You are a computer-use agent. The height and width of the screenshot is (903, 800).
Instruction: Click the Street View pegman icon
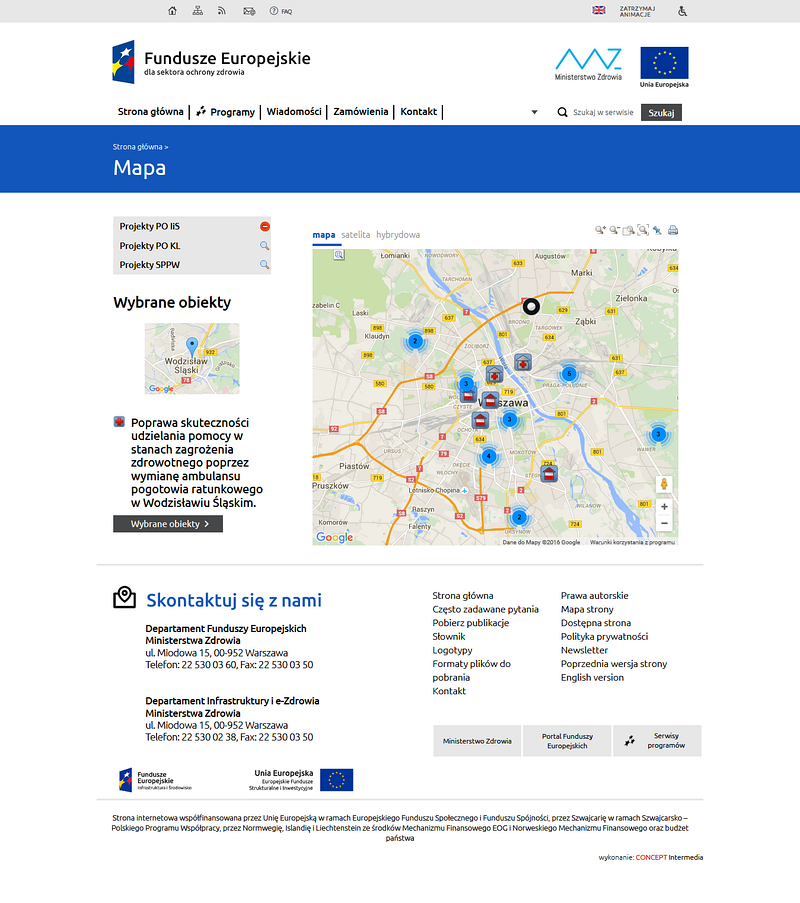[x=664, y=484]
